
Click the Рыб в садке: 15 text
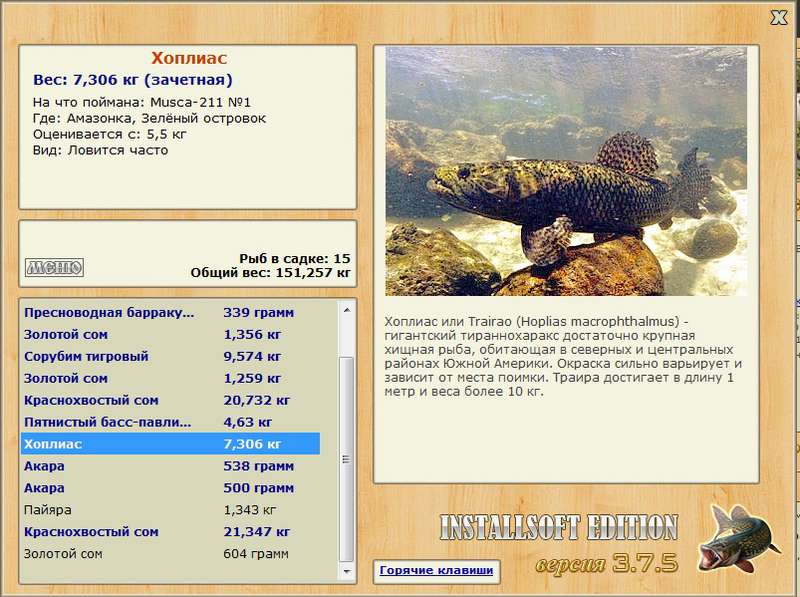(x=295, y=259)
